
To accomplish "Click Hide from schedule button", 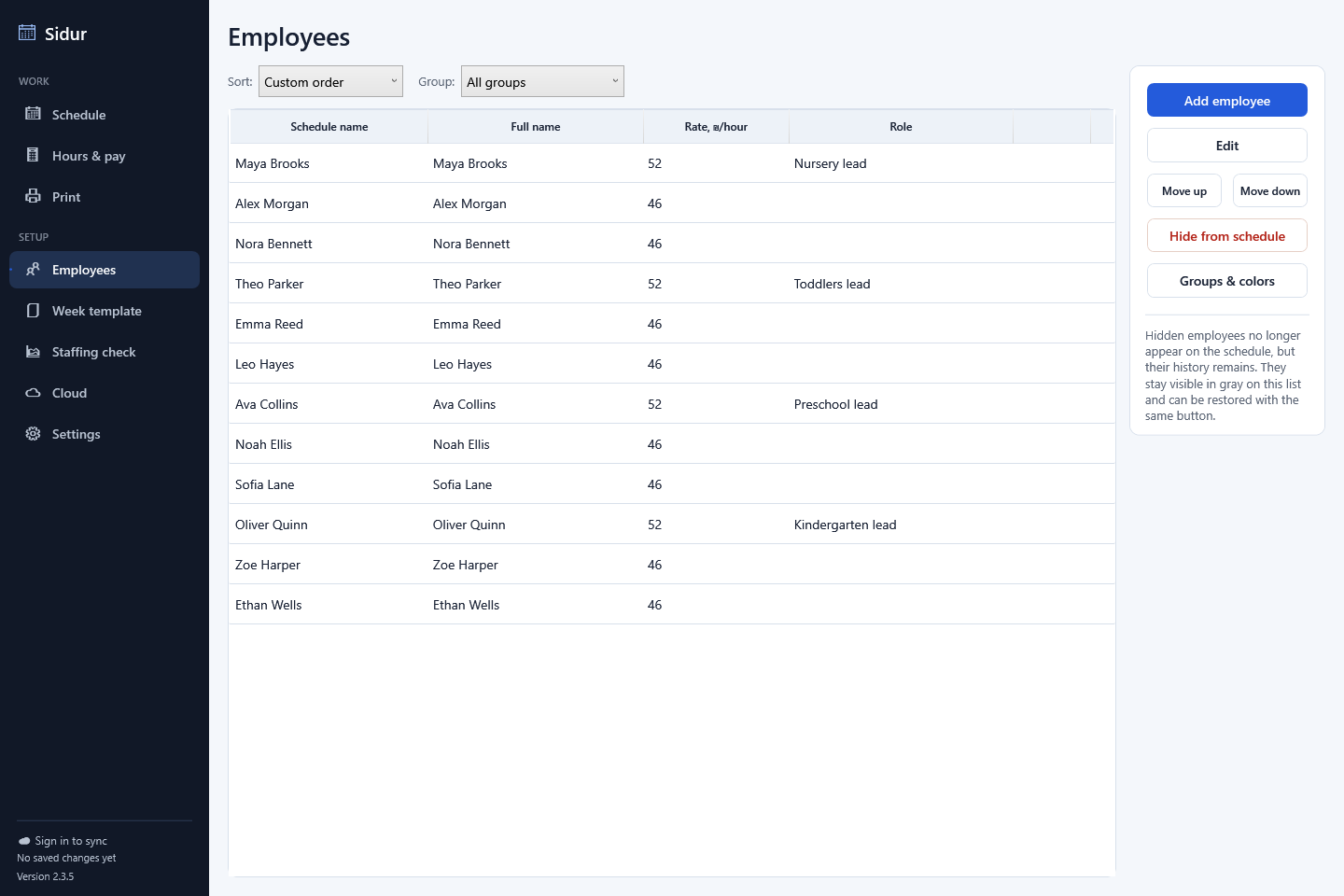I will tap(1226, 235).
